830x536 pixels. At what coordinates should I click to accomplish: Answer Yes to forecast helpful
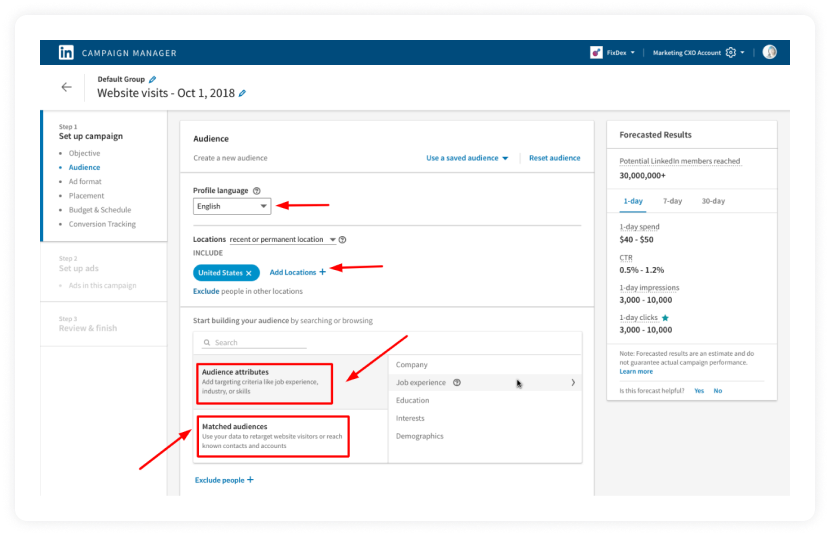tap(699, 391)
